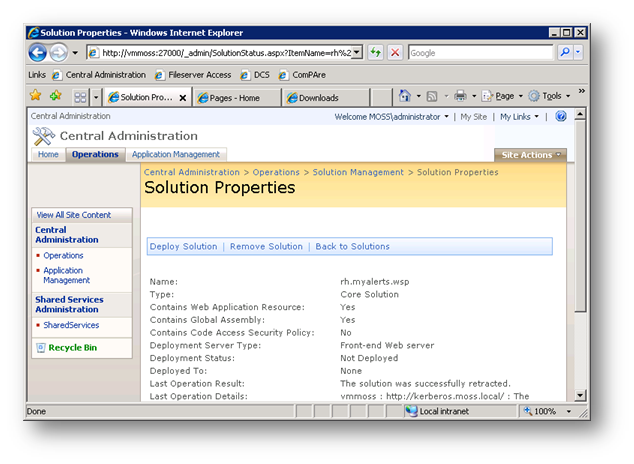Open the search provider options dropdown
Screen dimensions: 634x464
[578, 52]
